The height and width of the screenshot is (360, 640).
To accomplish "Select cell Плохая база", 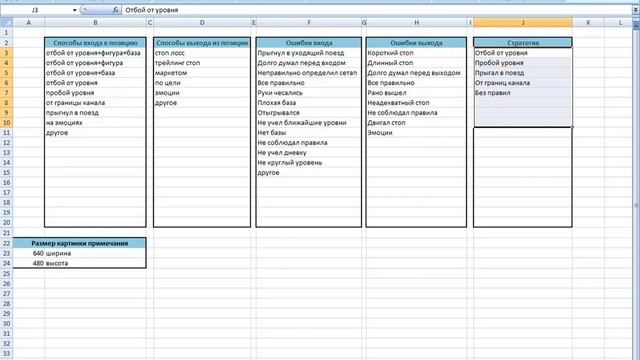I will [309, 103].
